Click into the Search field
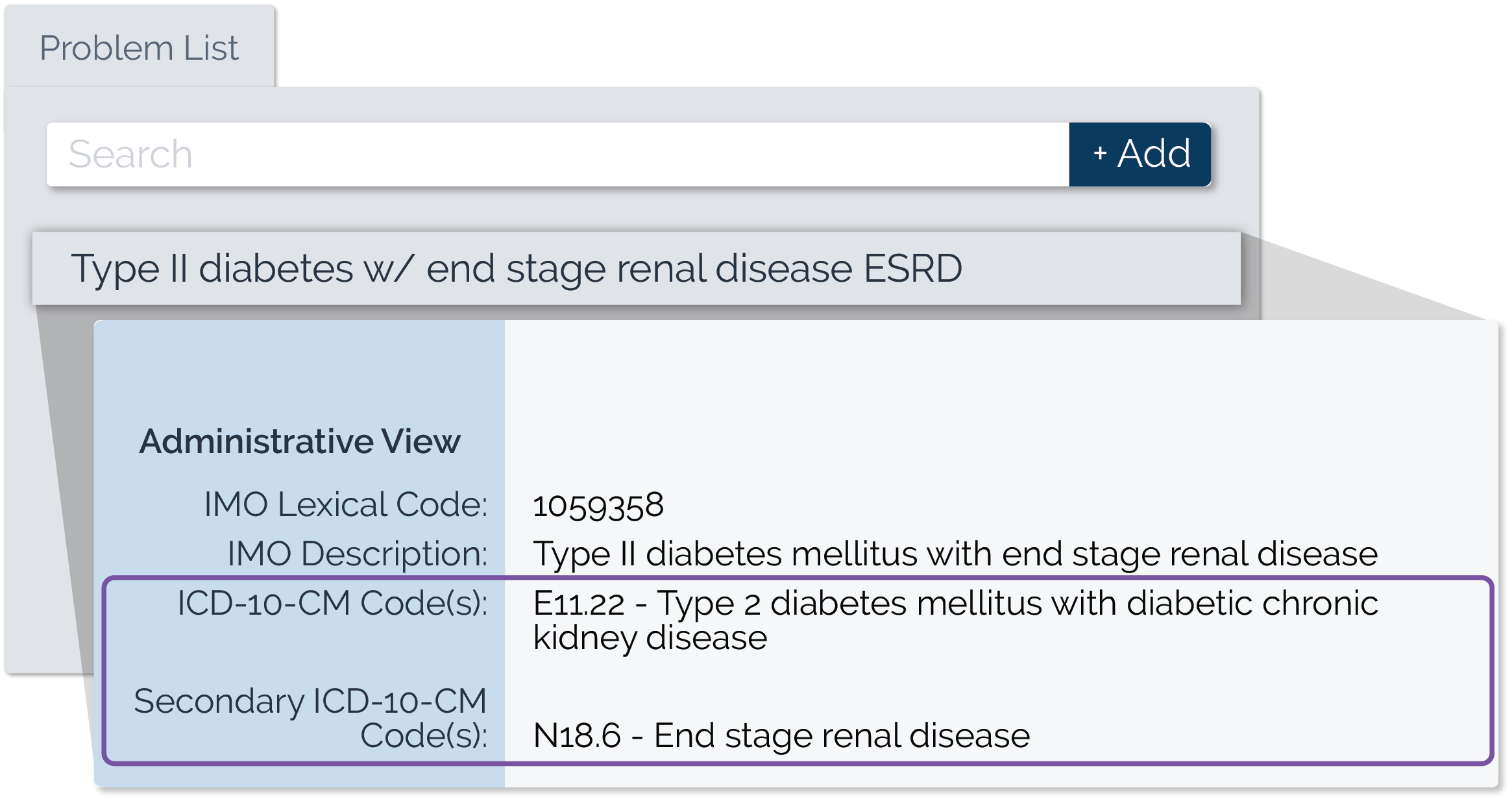1512x801 pixels. click(558, 154)
